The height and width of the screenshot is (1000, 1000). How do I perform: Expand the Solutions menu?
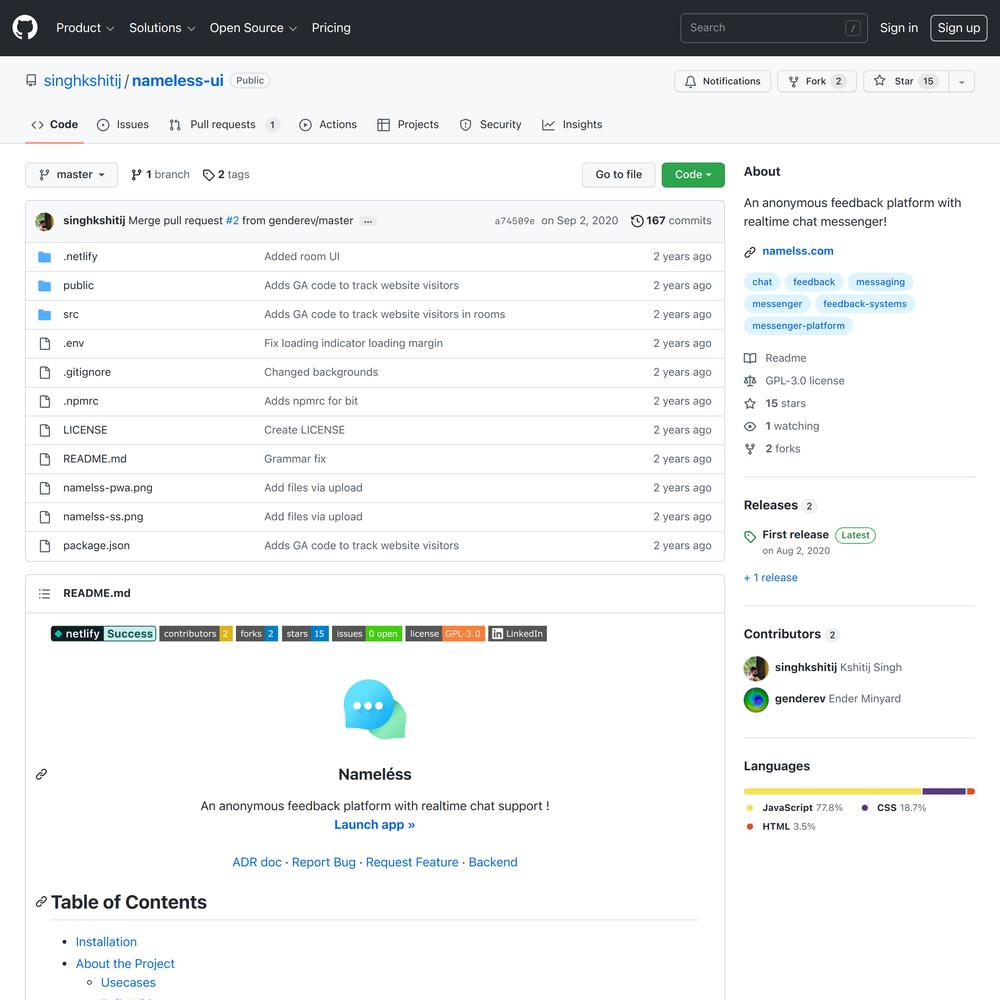coord(162,28)
